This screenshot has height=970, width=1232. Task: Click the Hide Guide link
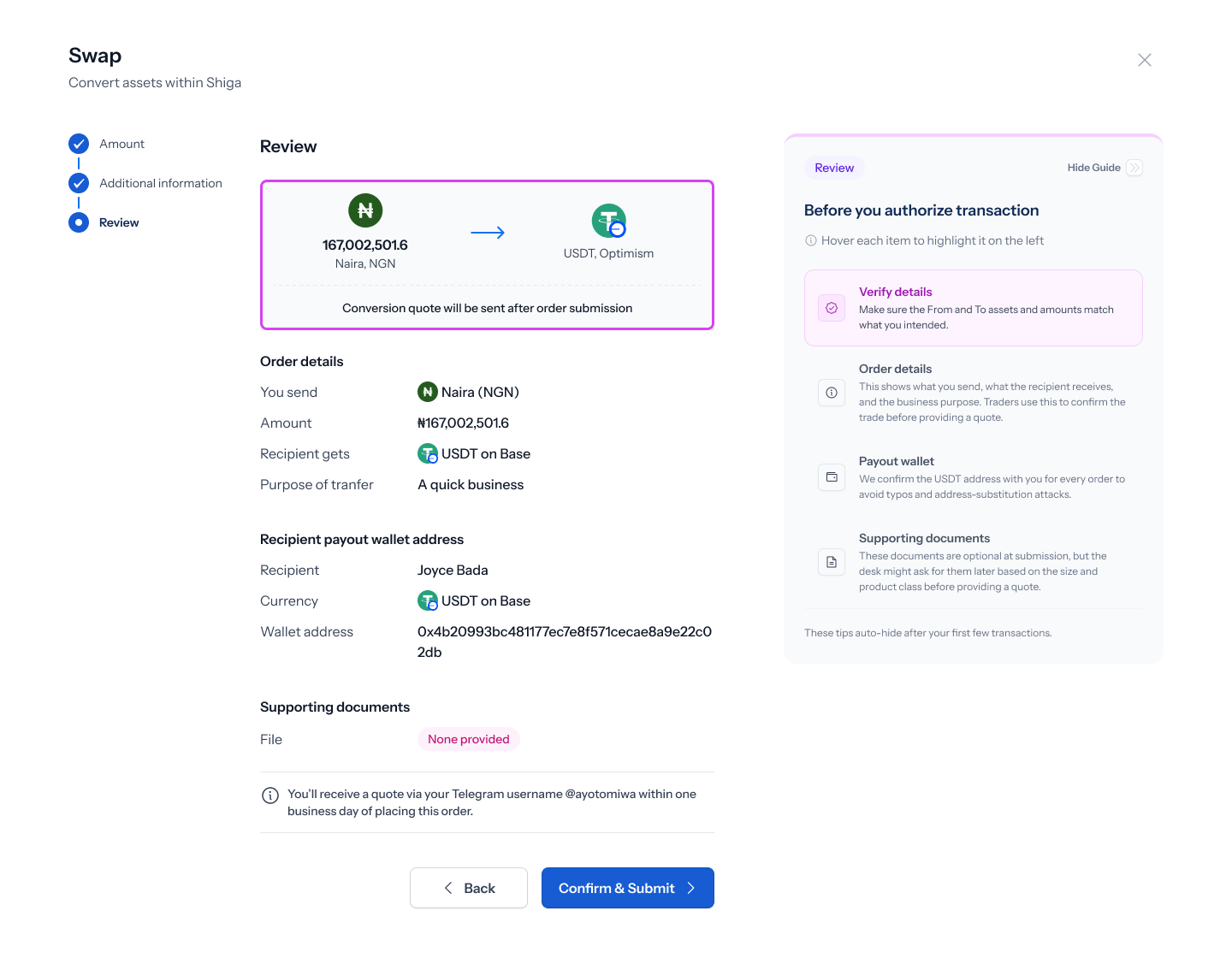click(1093, 168)
